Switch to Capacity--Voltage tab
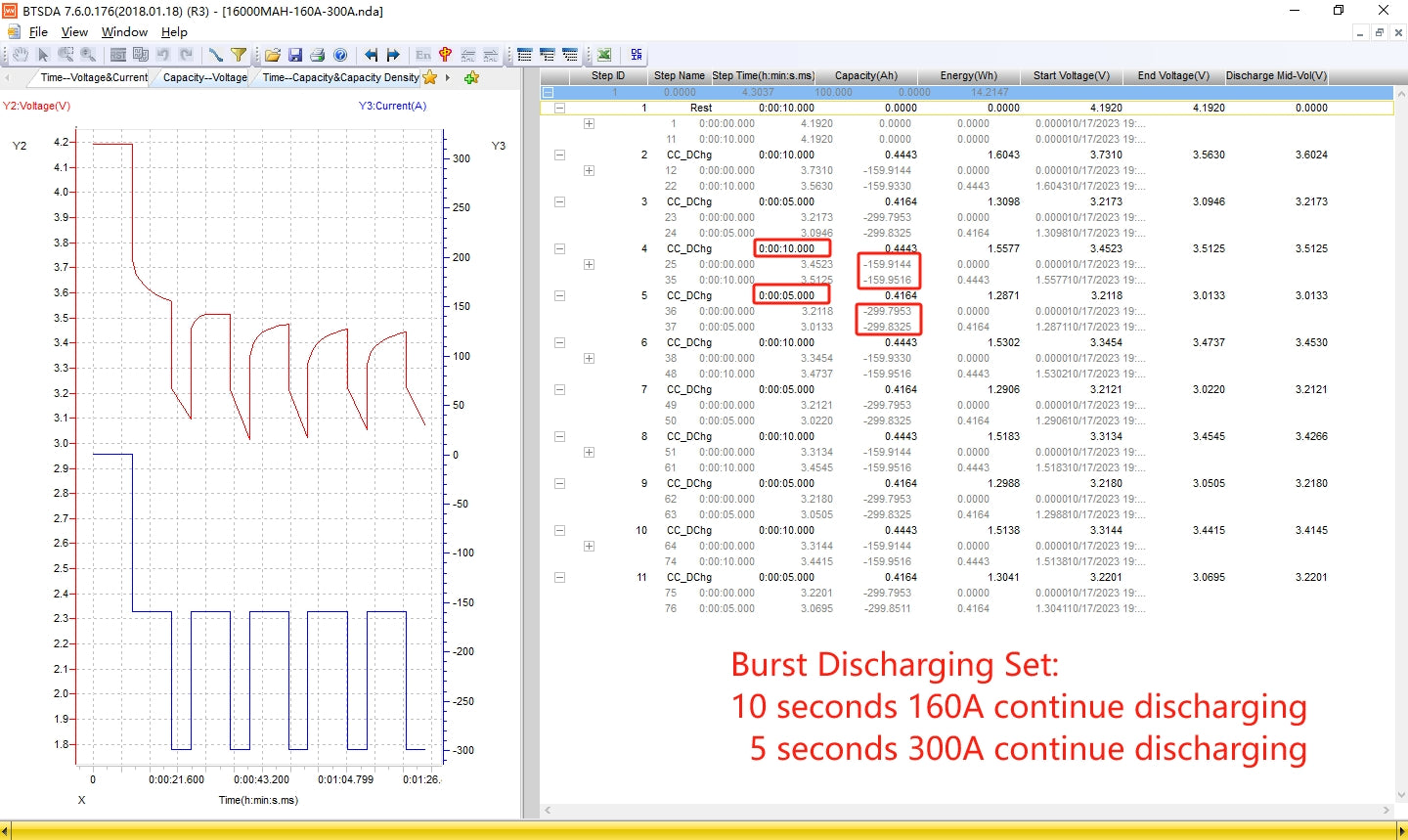1408x840 pixels. click(204, 77)
